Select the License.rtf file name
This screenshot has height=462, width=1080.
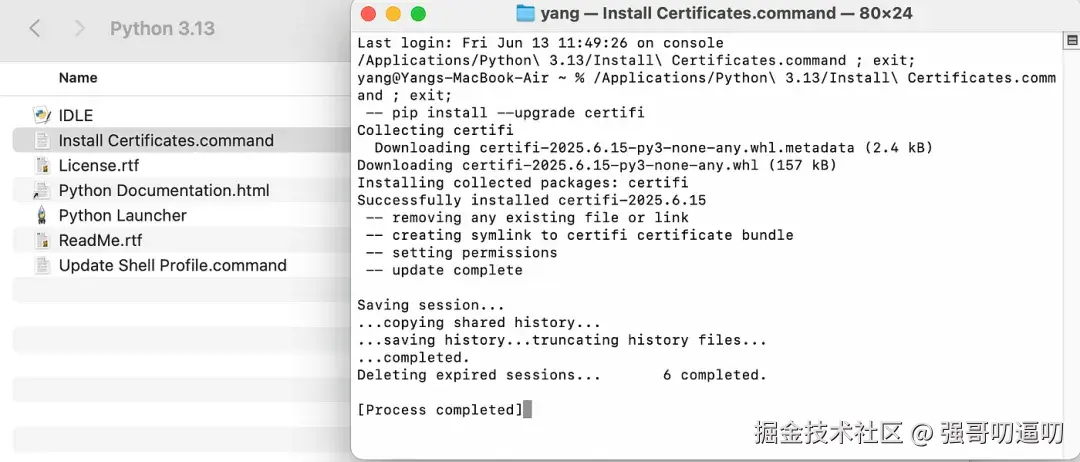pos(99,165)
